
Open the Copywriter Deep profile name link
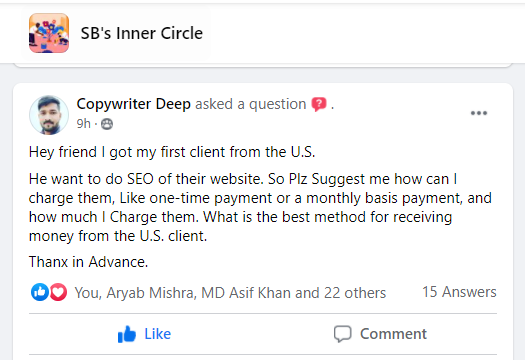[134, 104]
